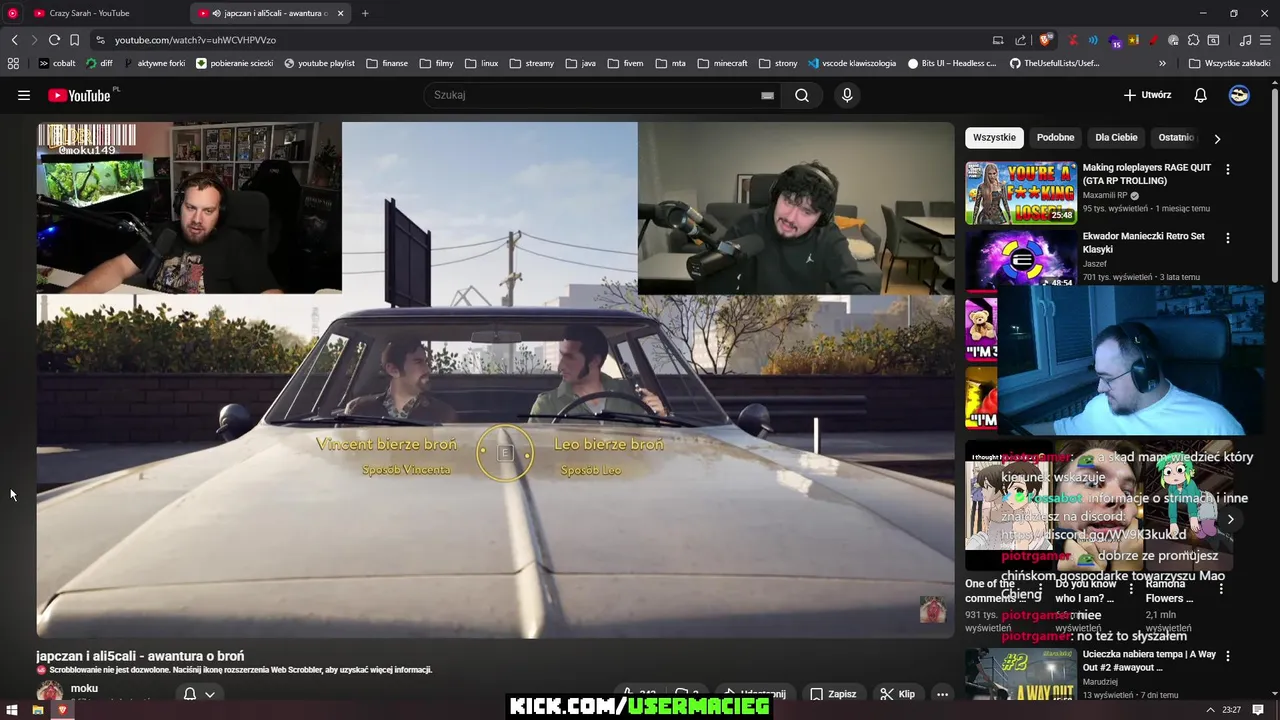Screen dimensions: 1280x720
Task: Switch to the japczan i ali5cali tab
Action: click(270, 13)
